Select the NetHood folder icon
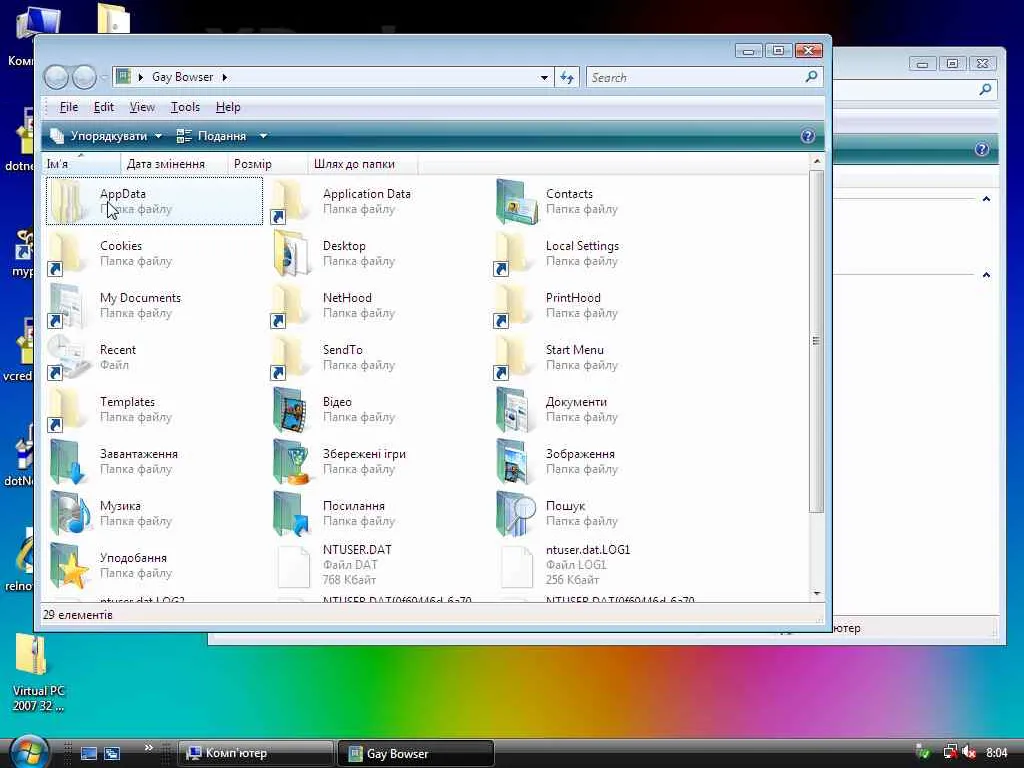Viewport: 1024px width, 768px height. [x=290, y=305]
